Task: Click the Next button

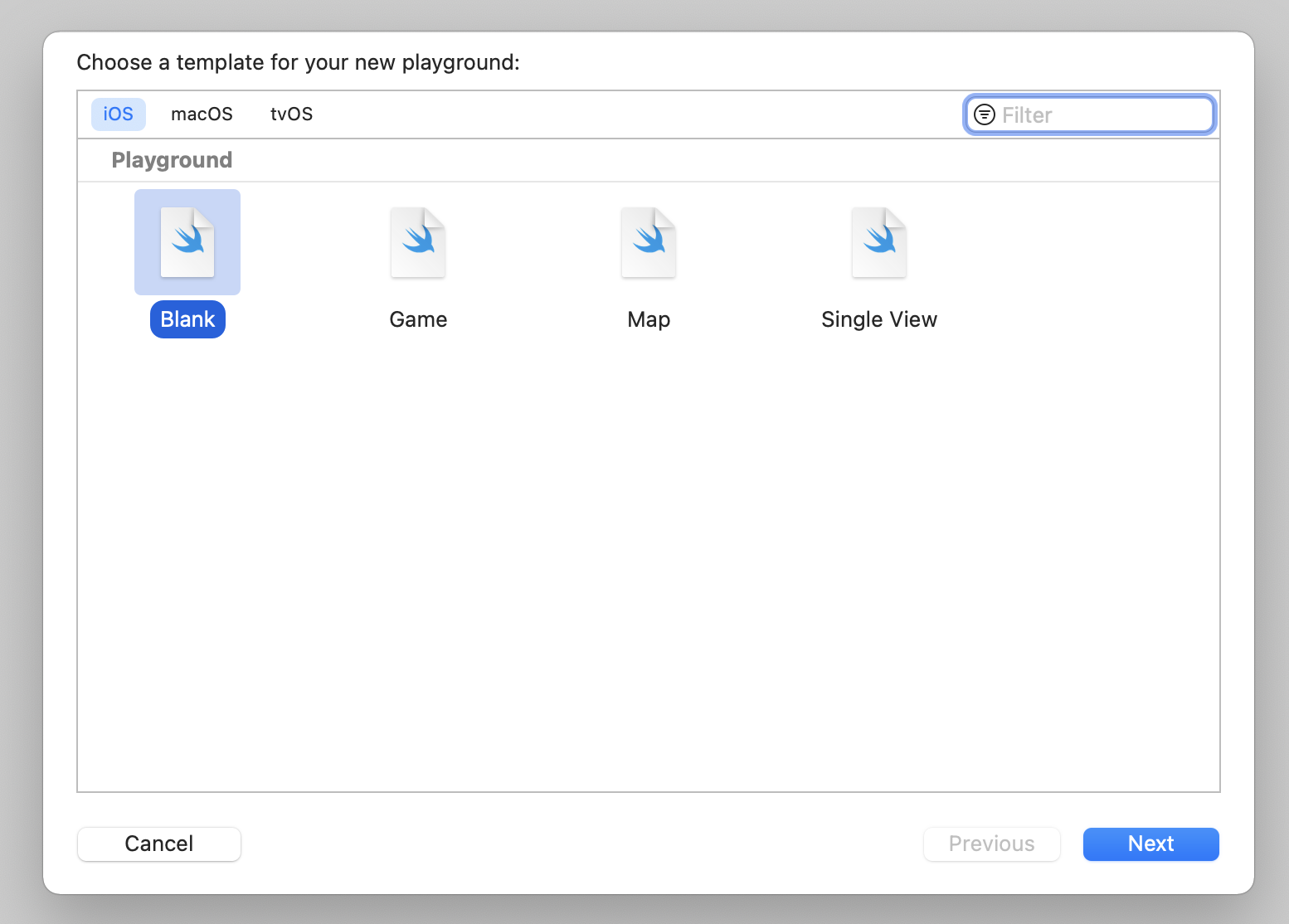Action: [x=1151, y=844]
